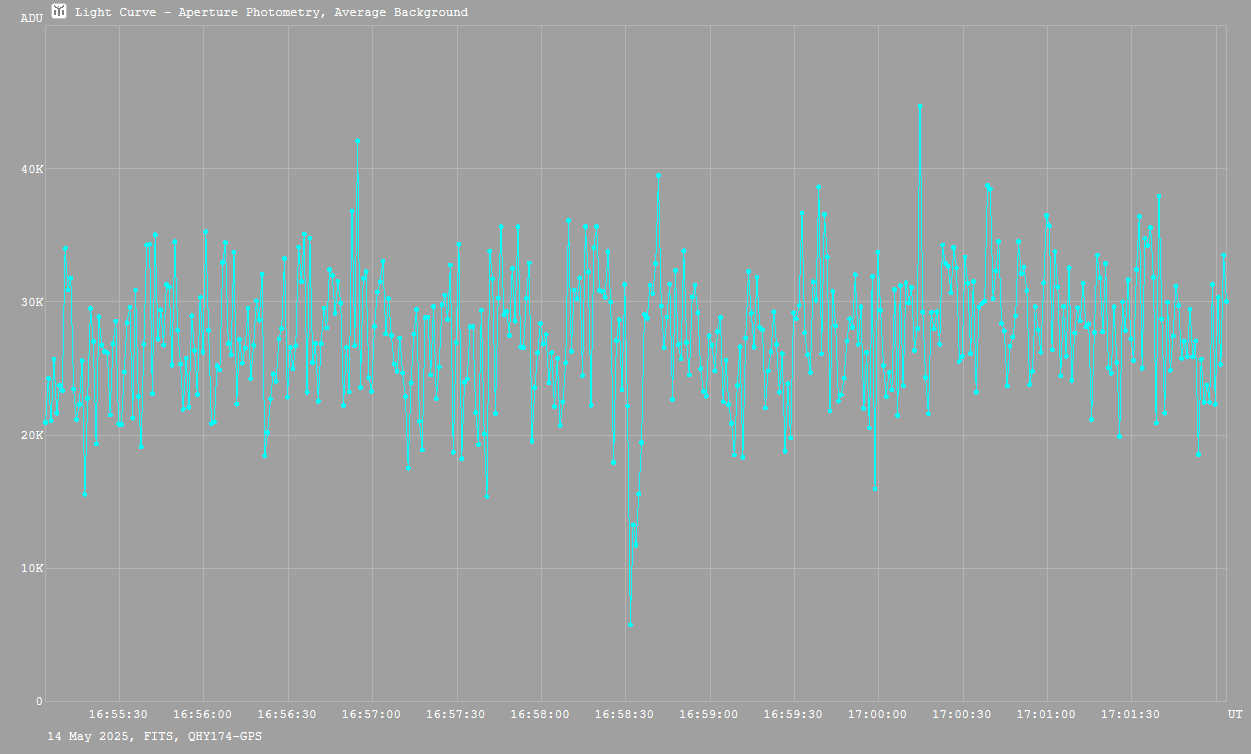Click the 0 label at the y-axis origin
The width and height of the screenshot is (1251, 754).
point(39,701)
